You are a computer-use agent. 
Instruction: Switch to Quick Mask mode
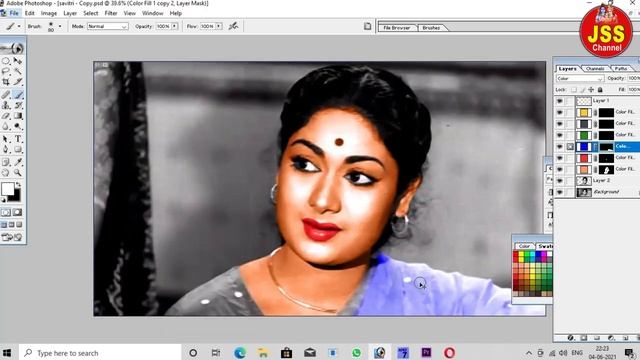(18, 212)
